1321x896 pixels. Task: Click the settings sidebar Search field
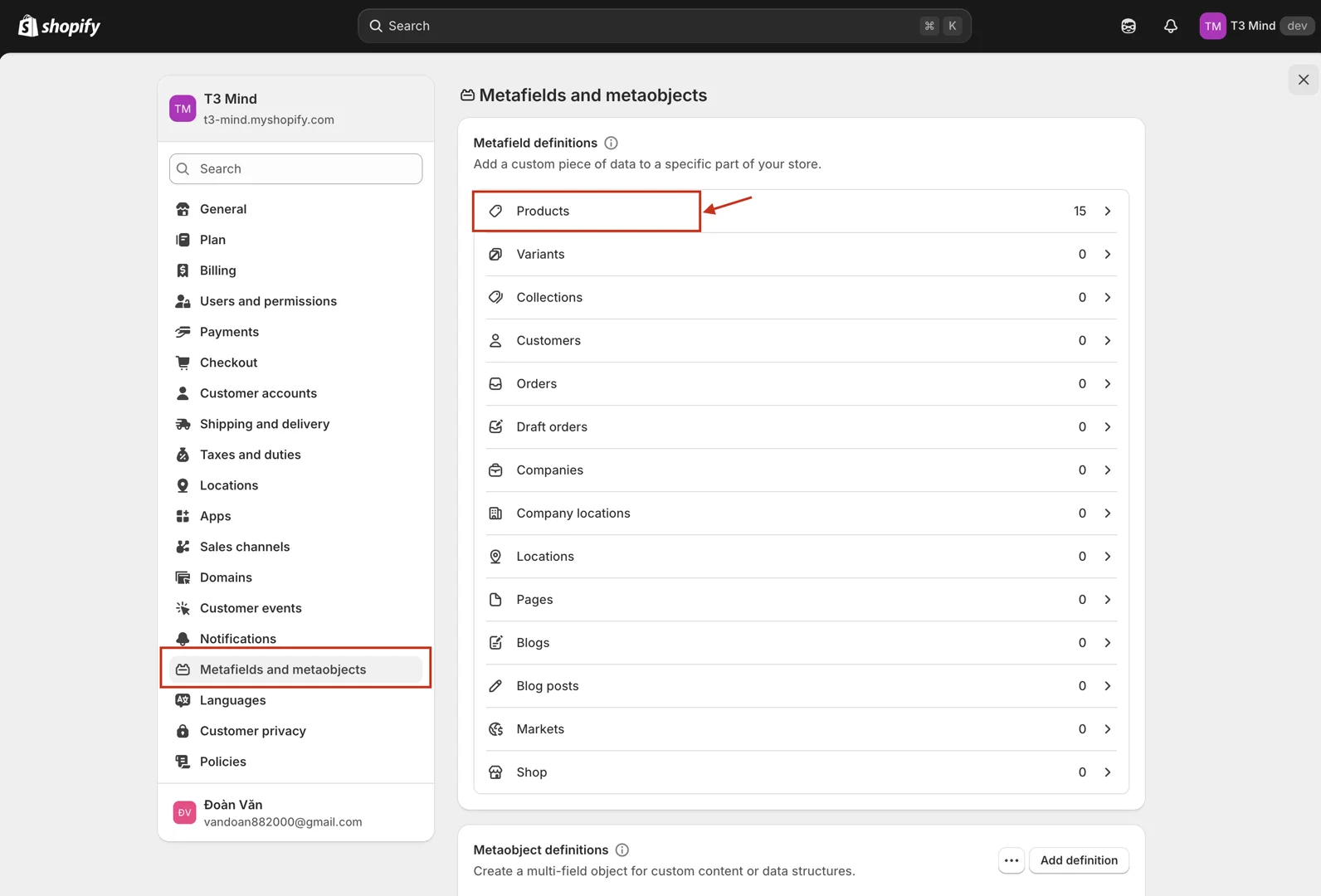pyautogui.click(x=295, y=168)
